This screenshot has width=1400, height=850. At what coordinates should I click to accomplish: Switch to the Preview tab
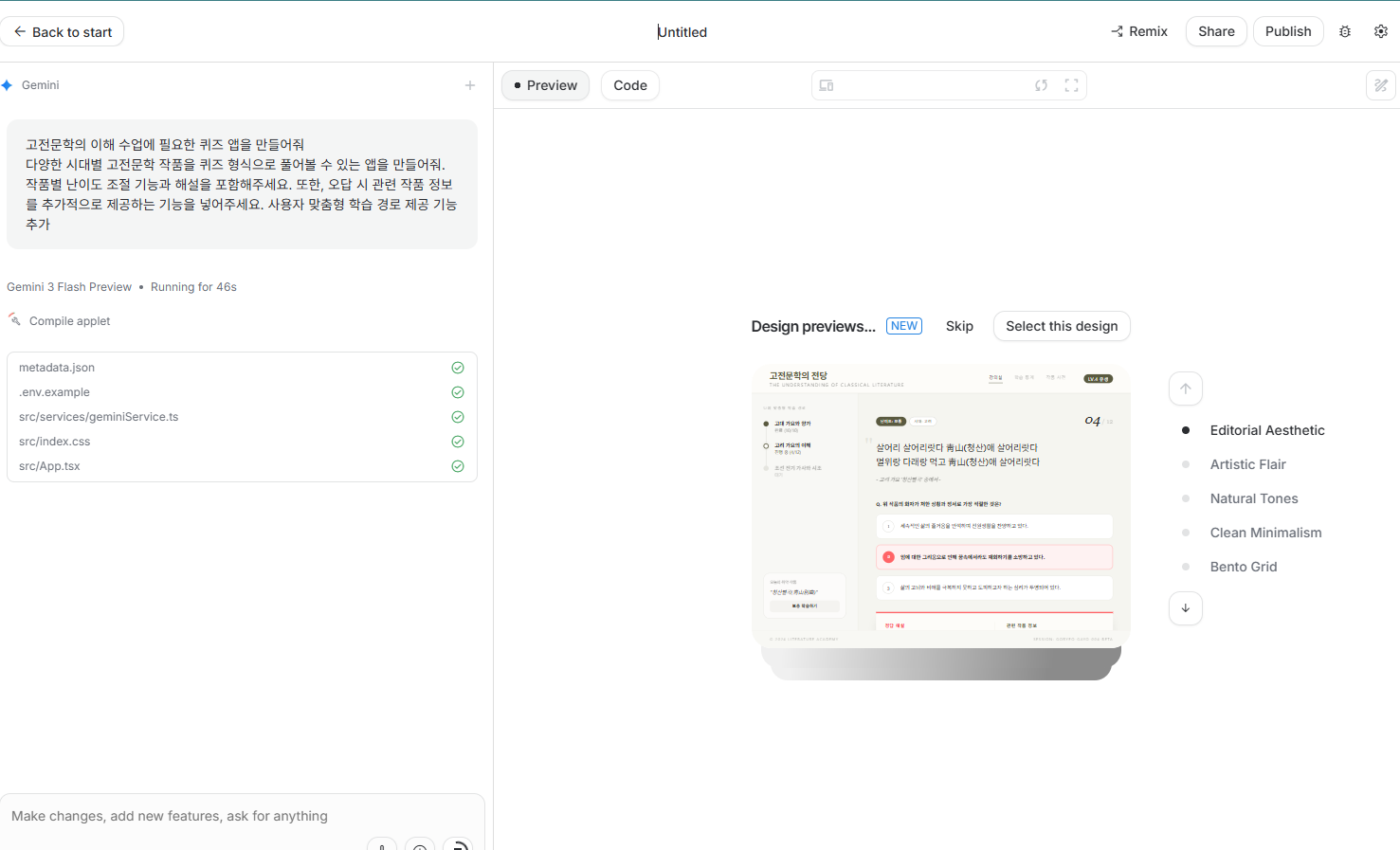click(545, 85)
